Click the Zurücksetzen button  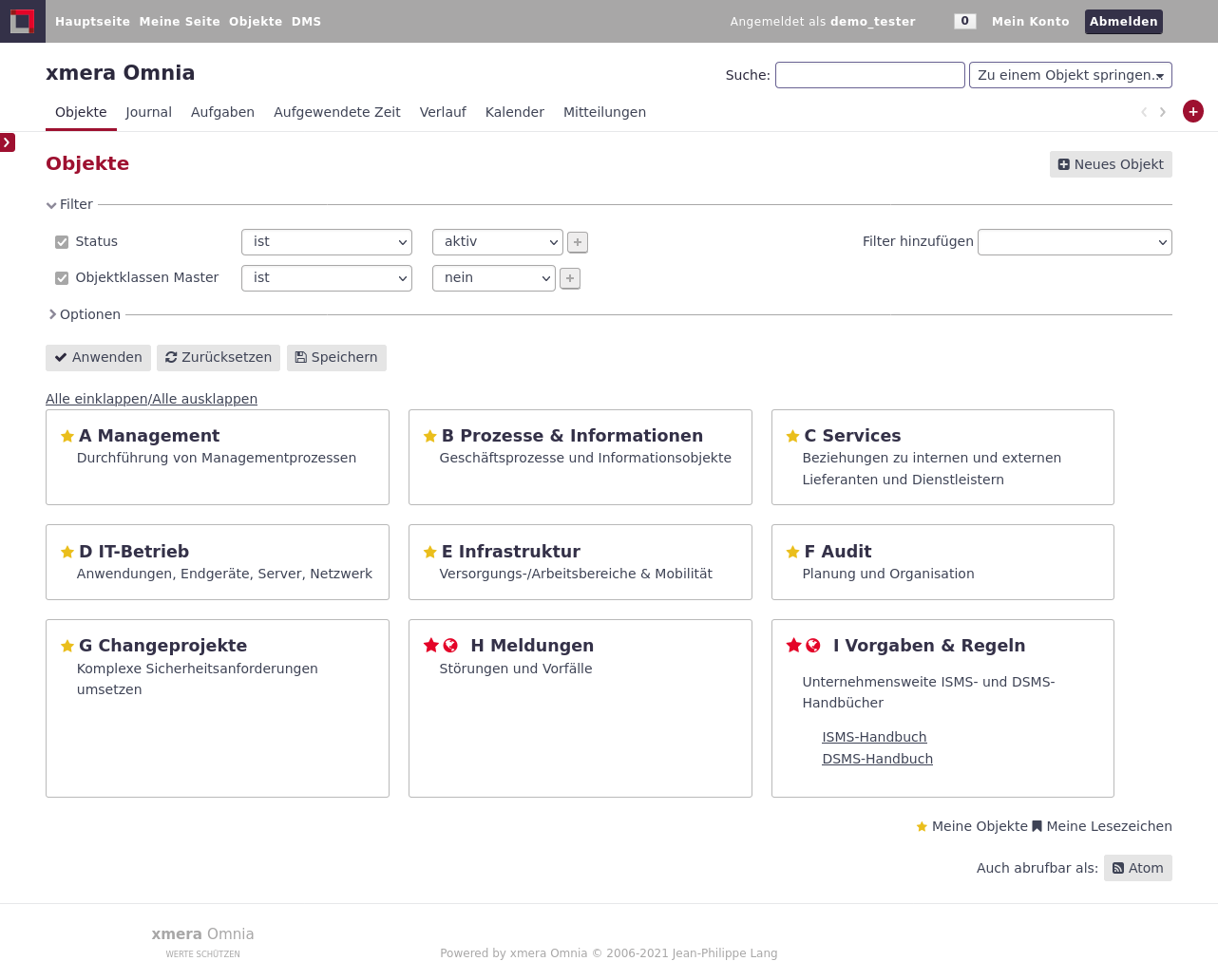point(219,358)
